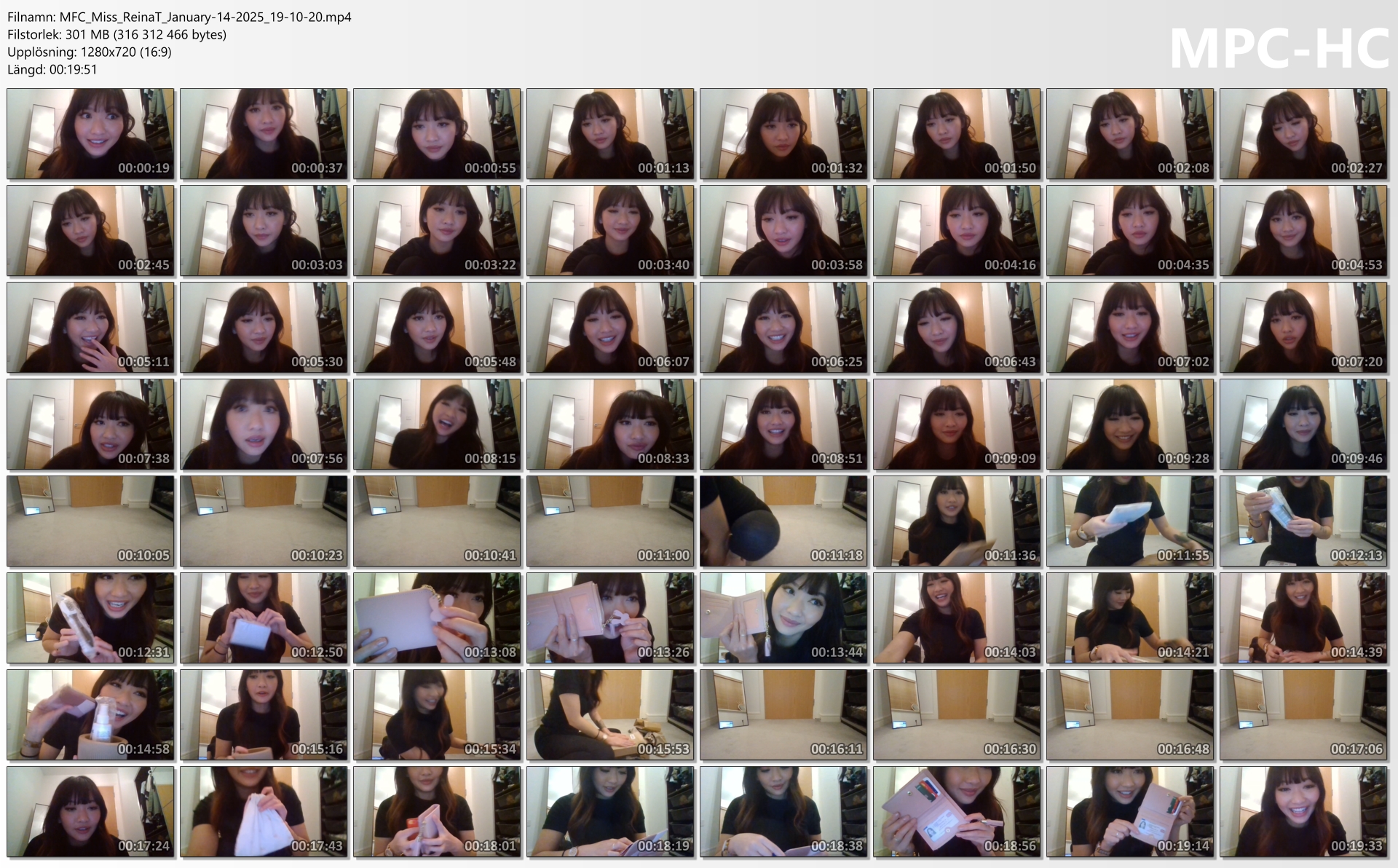
Task: Click the Längd 00:19:51 duration text
Action: 52,69
